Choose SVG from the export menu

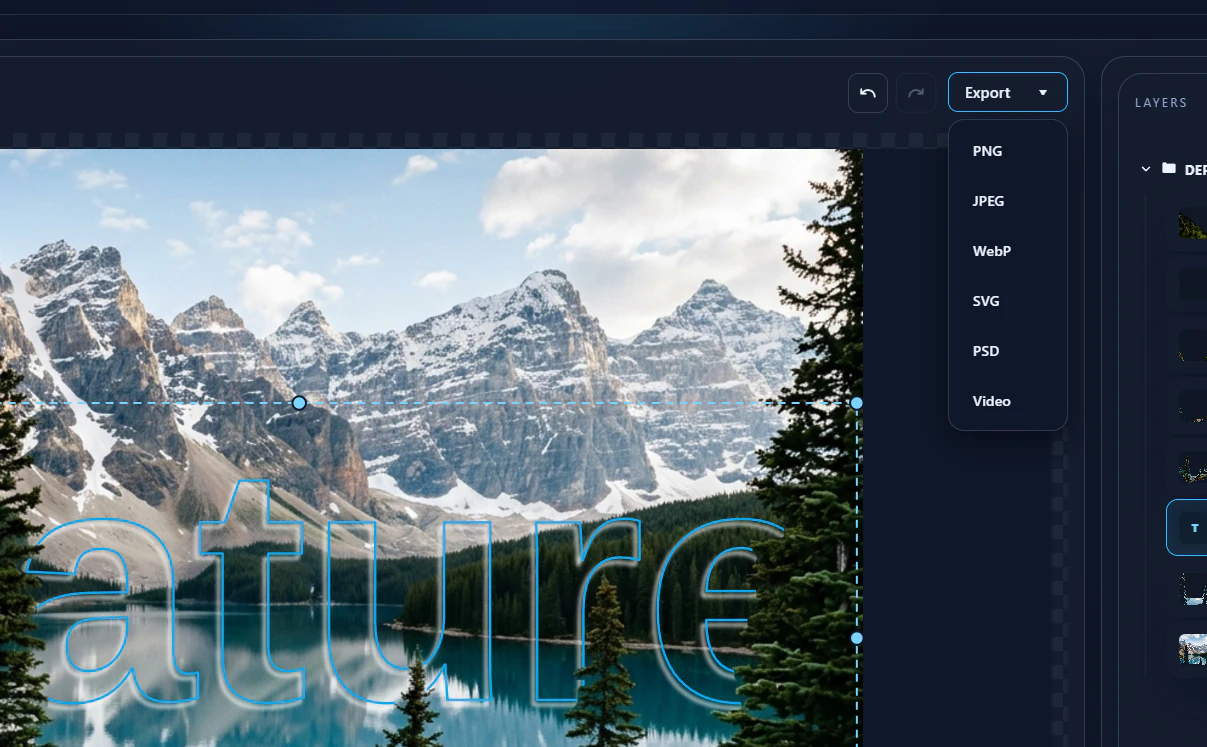point(986,301)
